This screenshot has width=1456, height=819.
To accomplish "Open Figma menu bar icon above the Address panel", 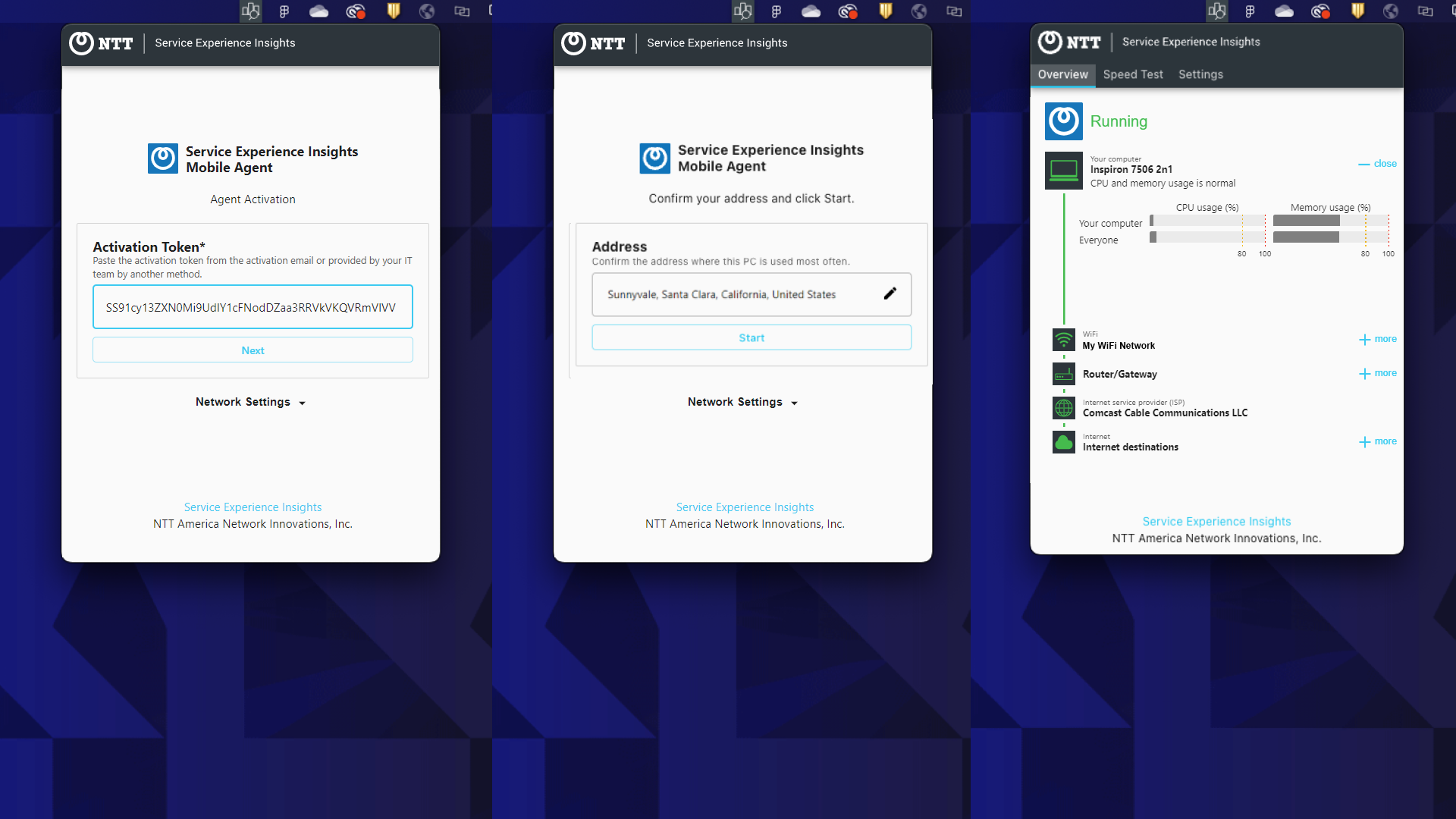I will pos(777,11).
